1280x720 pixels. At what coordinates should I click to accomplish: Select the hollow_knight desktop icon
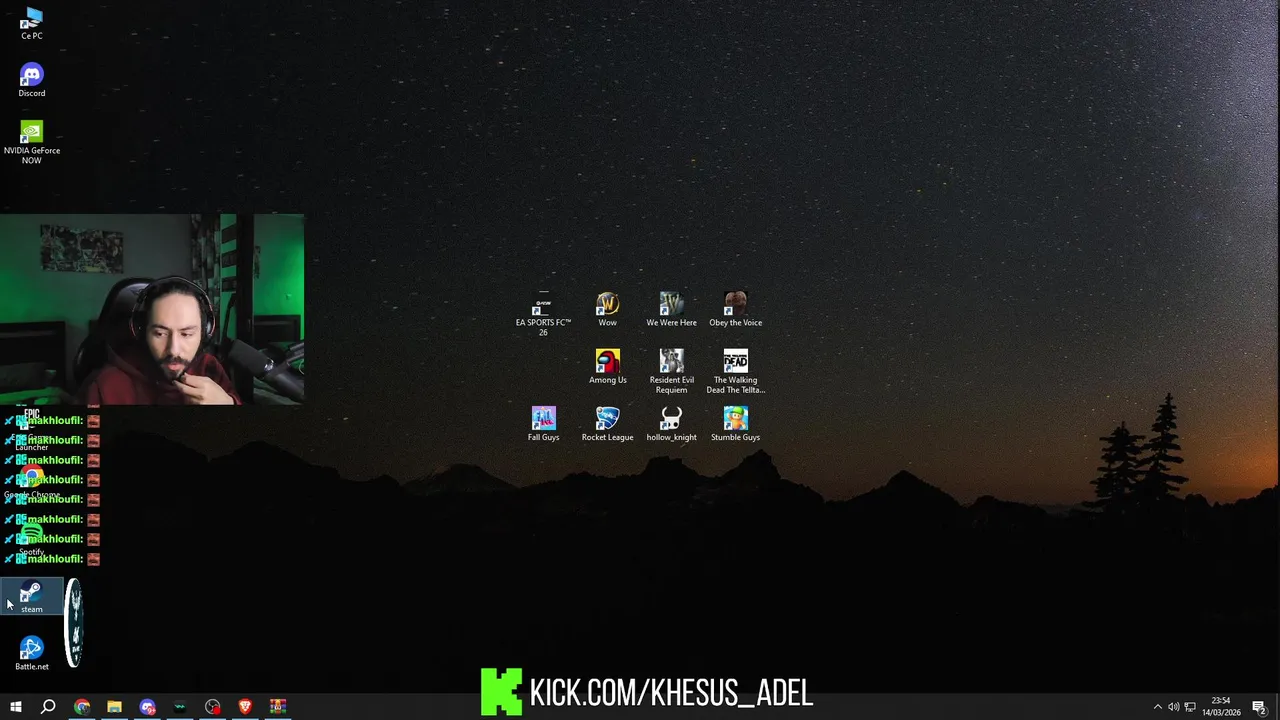671,424
